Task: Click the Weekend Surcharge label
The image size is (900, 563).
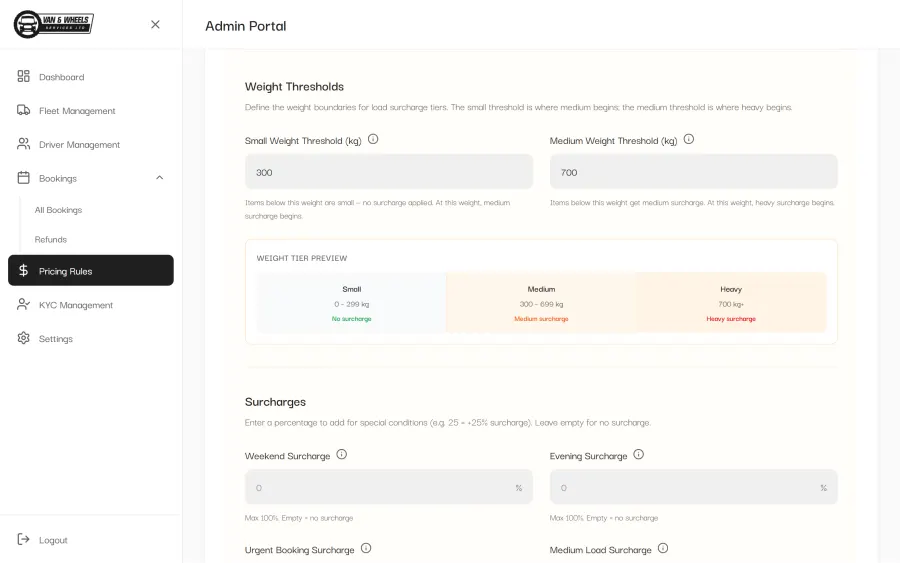Action: 288,456
